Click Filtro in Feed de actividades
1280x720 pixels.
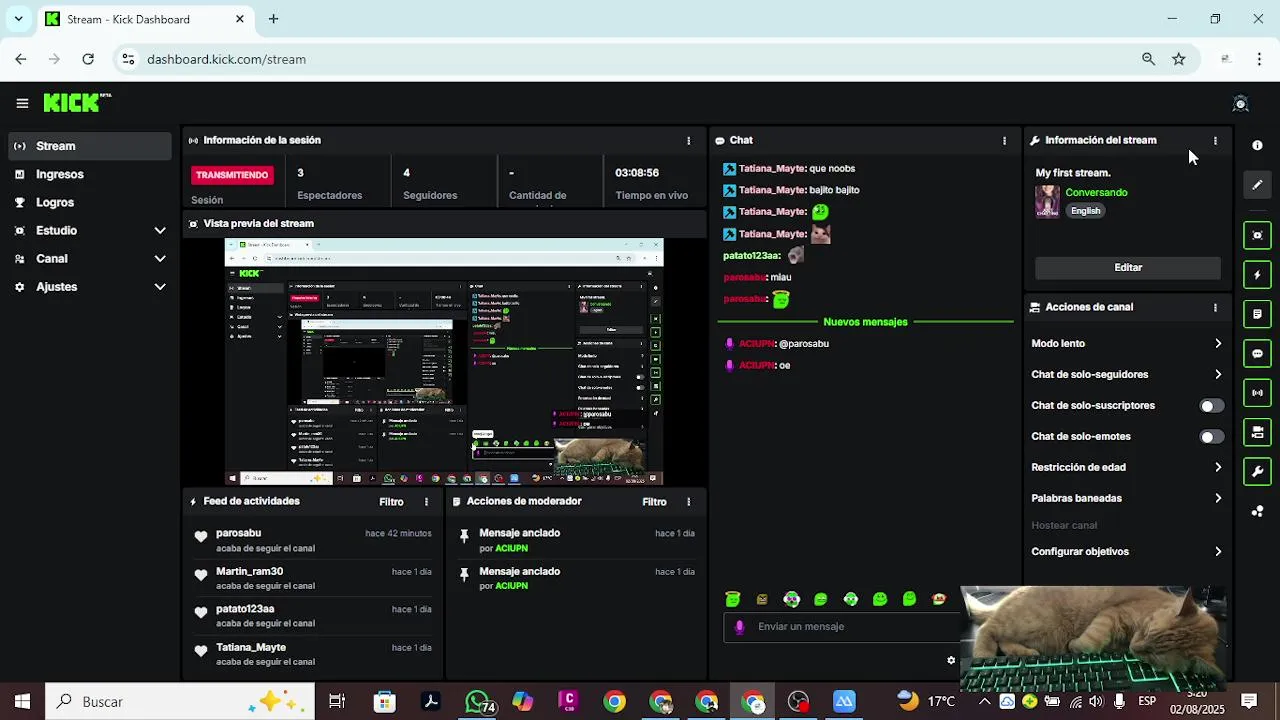coord(391,502)
